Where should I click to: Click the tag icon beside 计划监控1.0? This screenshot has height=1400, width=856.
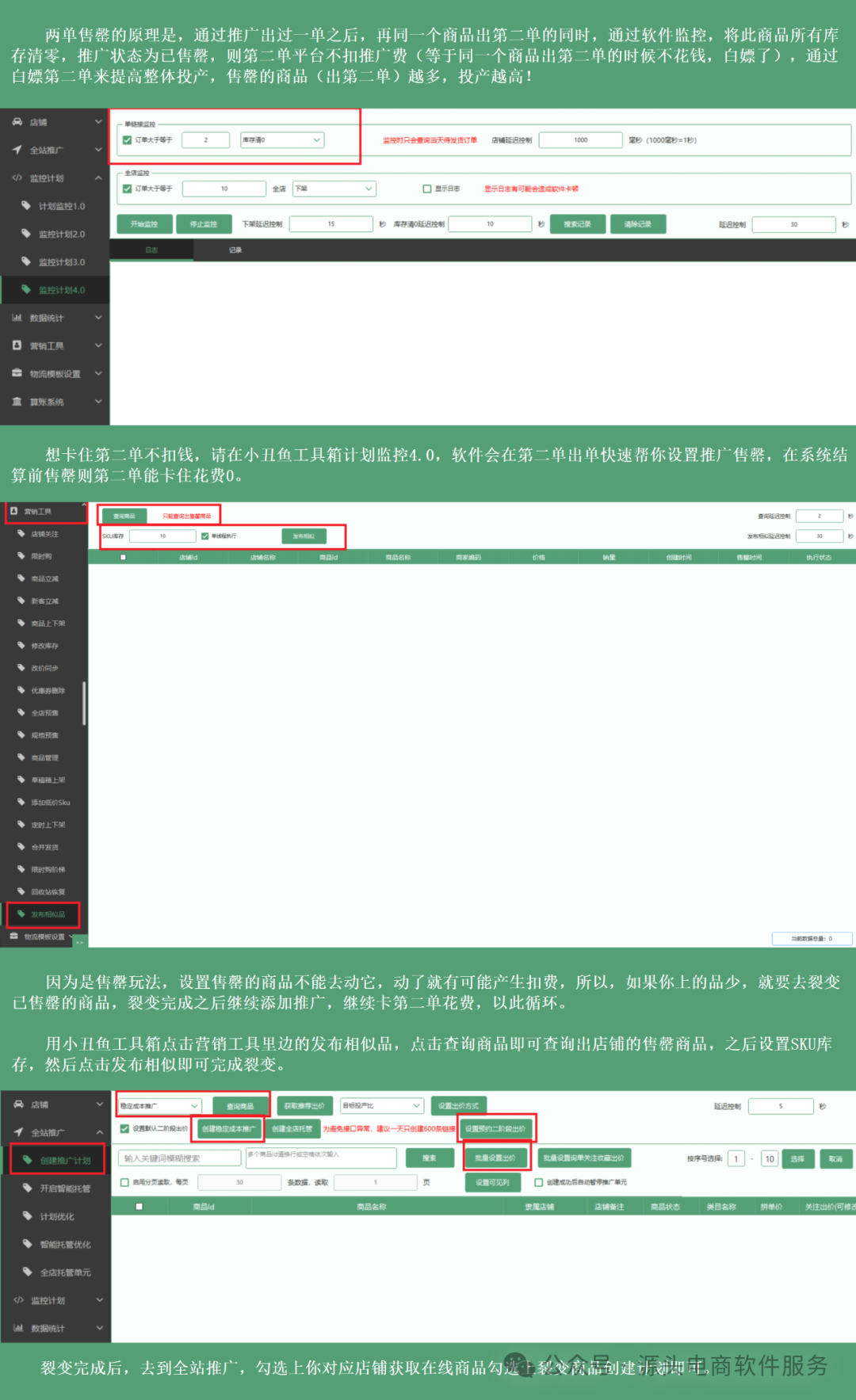pos(26,205)
